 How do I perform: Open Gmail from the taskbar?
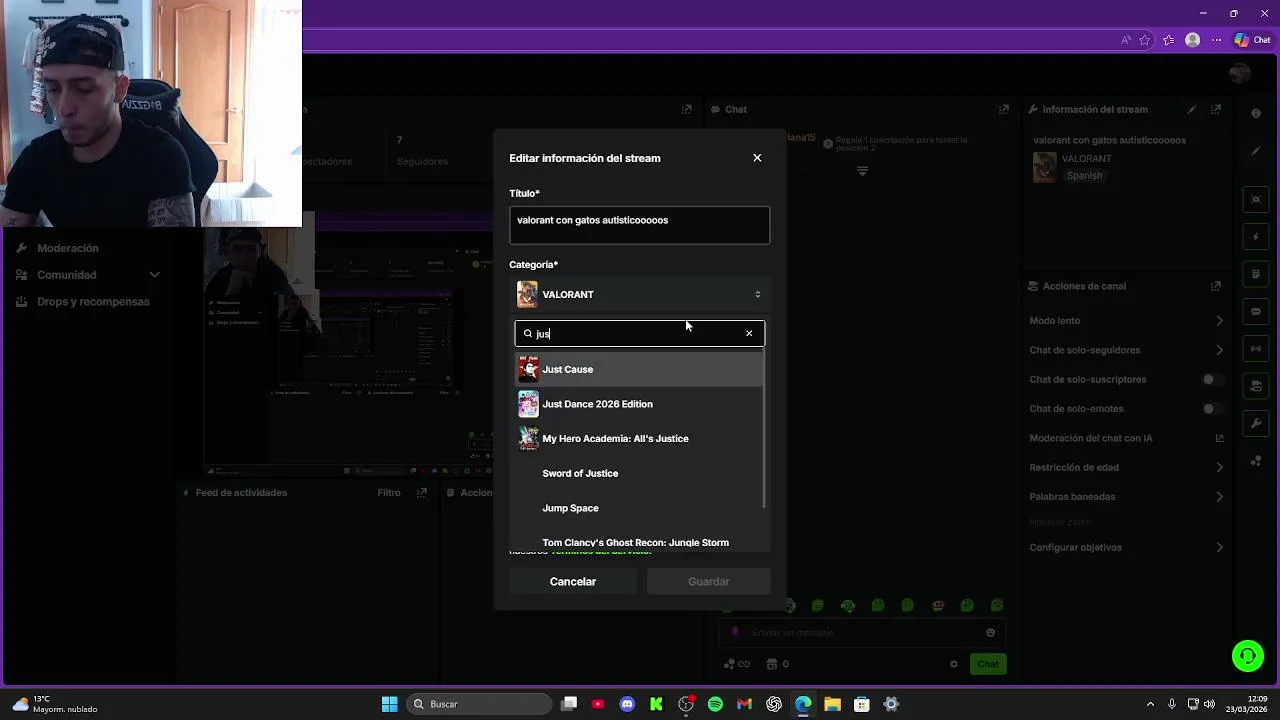[744, 704]
